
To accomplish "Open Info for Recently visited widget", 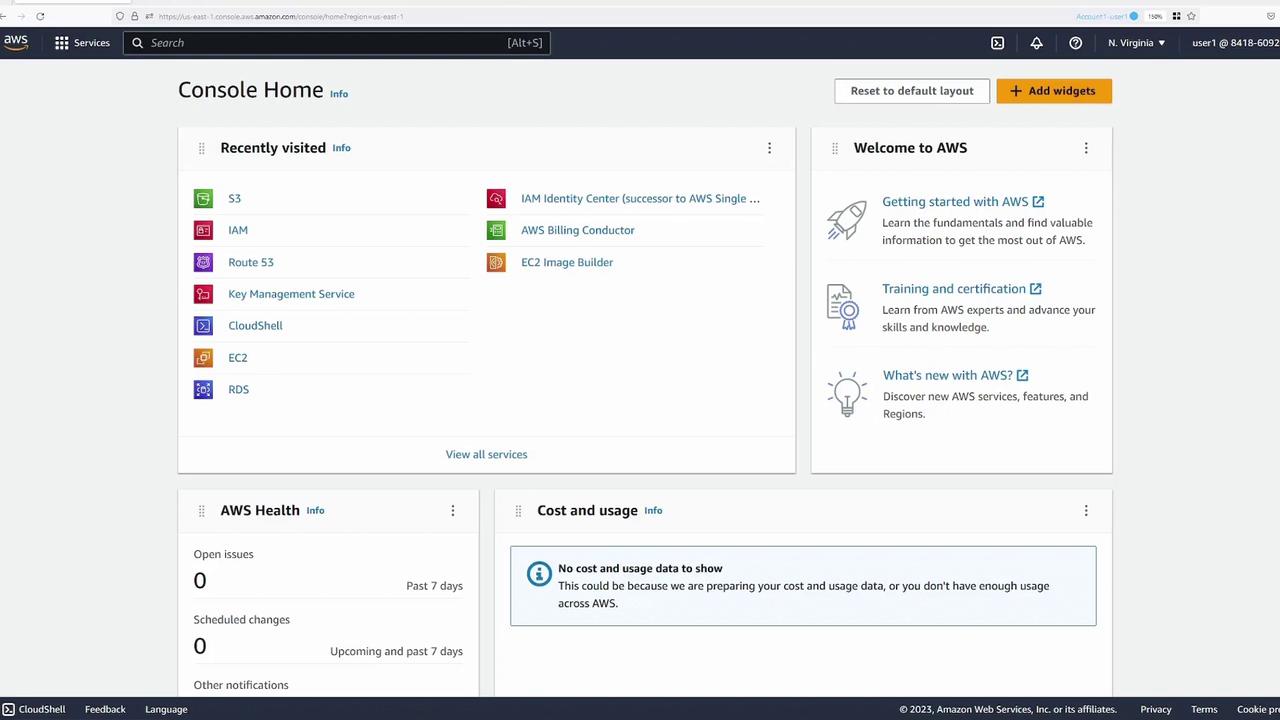I will (341, 148).
